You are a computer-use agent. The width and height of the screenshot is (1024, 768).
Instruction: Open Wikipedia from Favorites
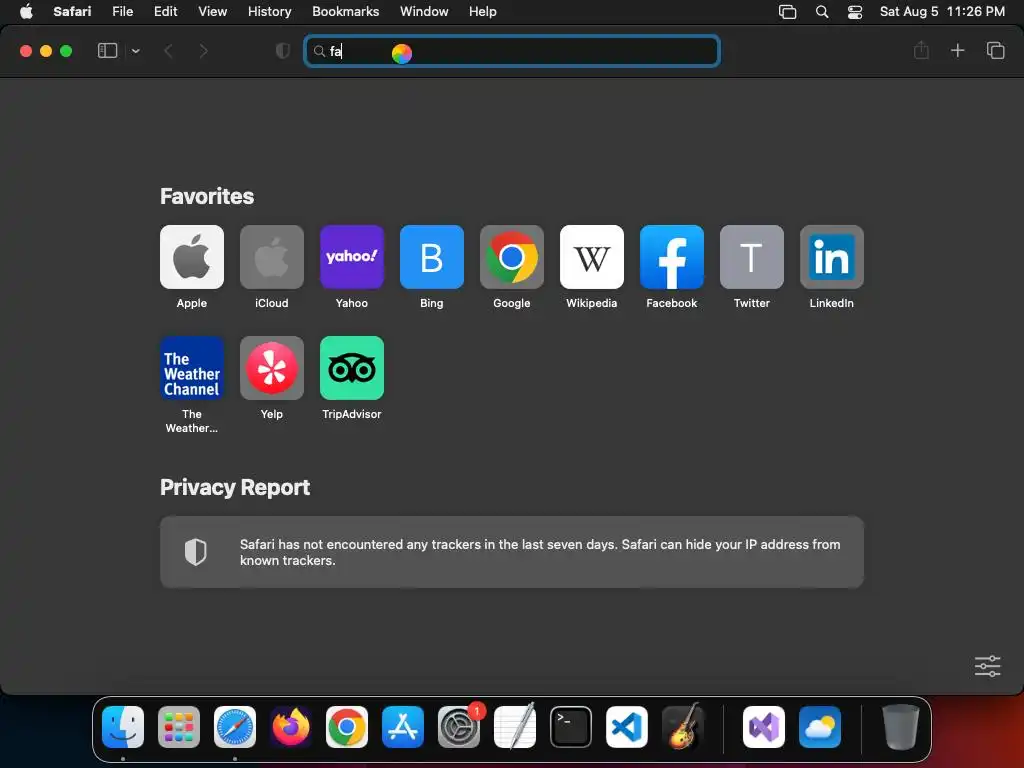click(592, 257)
